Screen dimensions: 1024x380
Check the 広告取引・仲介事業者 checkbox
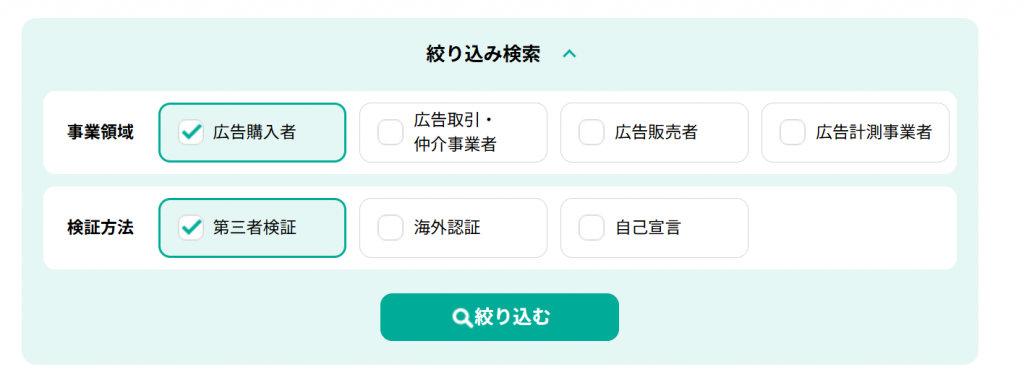pyautogui.click(x=391, y=133)
